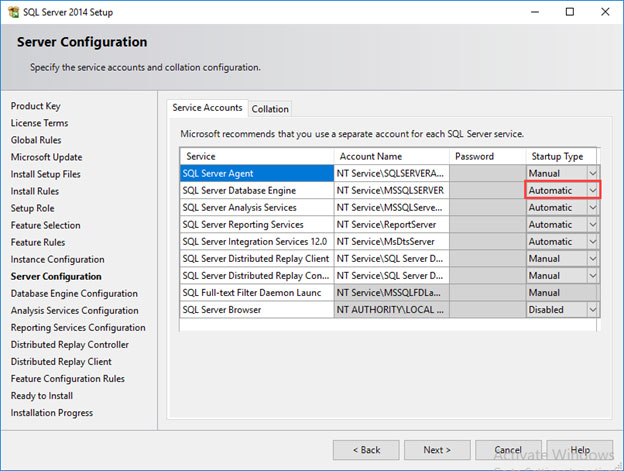Click Install Setup Files step
The width and height of the screenshot is (624, 471).
[x=45, y=174]
